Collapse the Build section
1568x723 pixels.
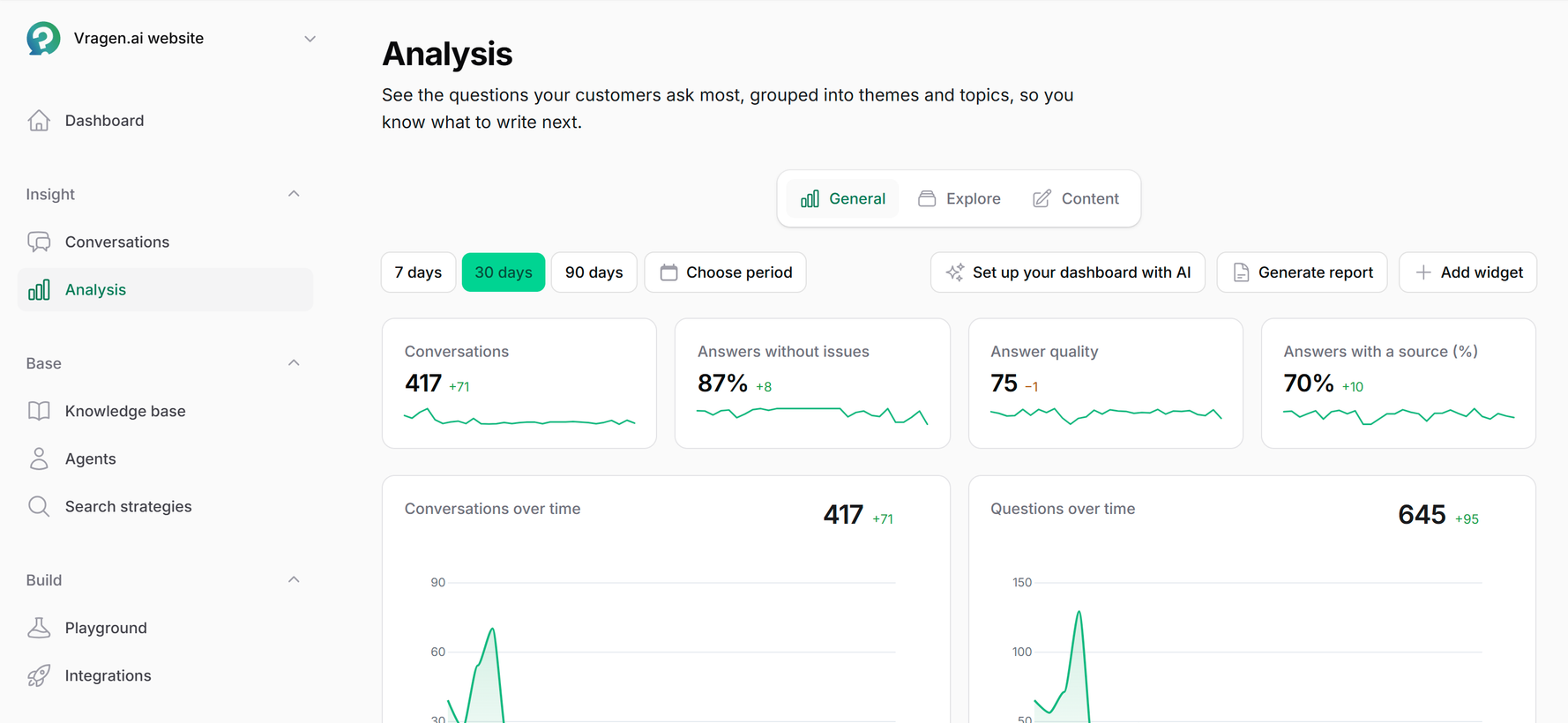tap(294, 580)
